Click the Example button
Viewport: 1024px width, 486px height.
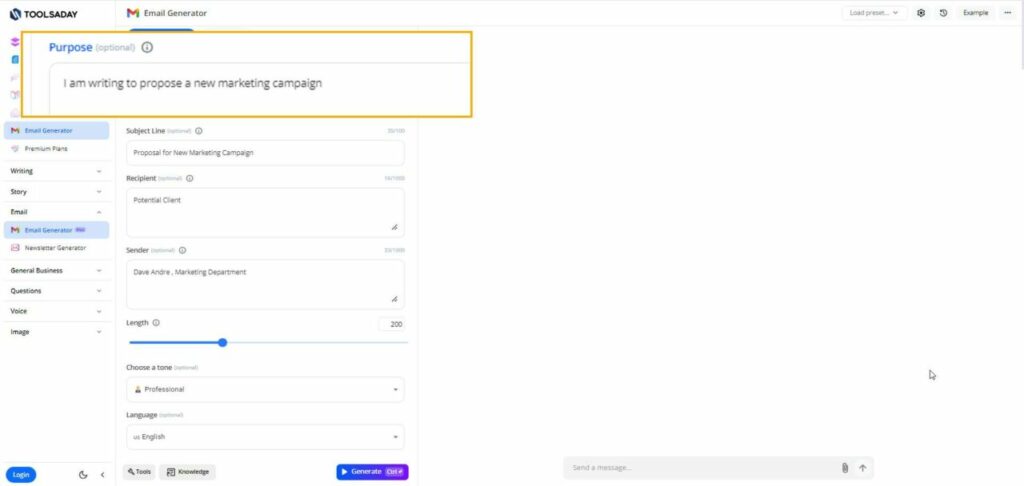click(976, 13)
